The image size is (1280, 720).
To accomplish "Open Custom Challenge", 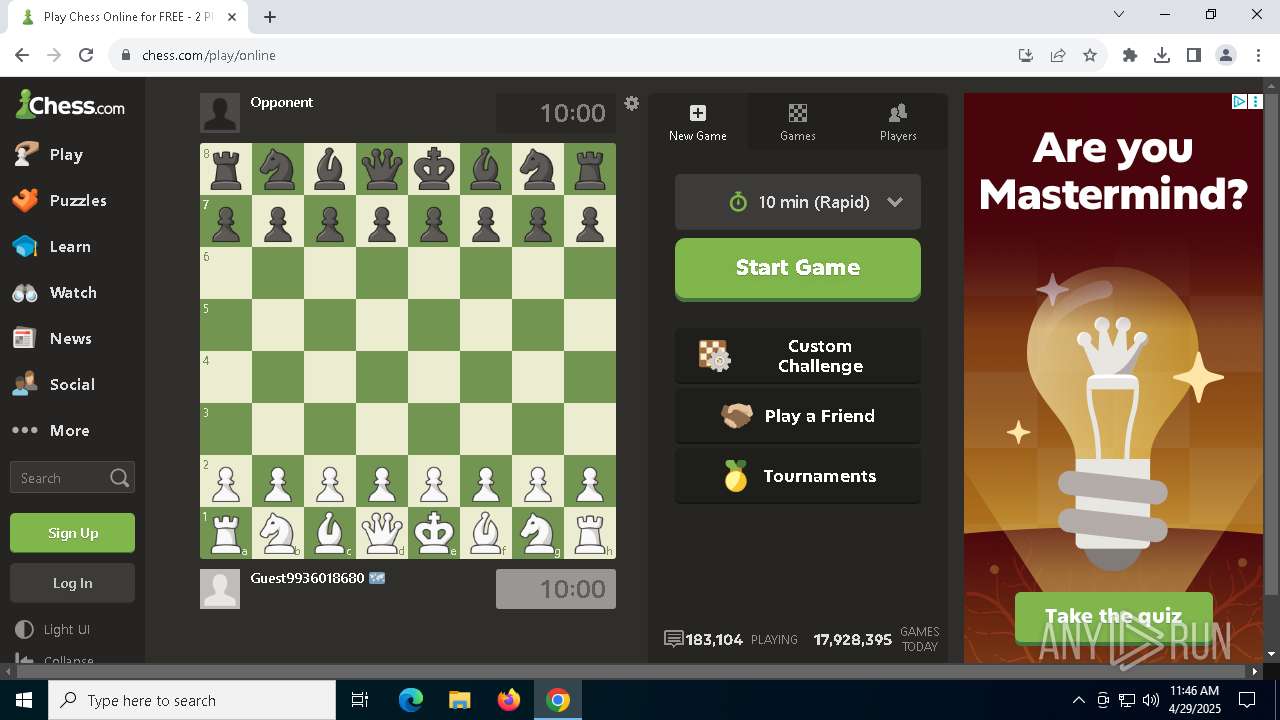I will point(798,356).
